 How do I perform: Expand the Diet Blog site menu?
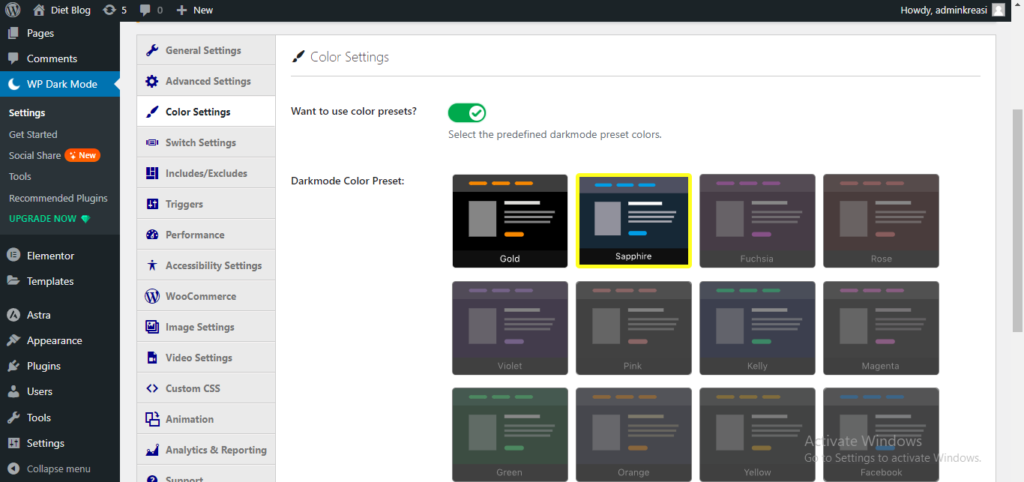tap(65, 10)
